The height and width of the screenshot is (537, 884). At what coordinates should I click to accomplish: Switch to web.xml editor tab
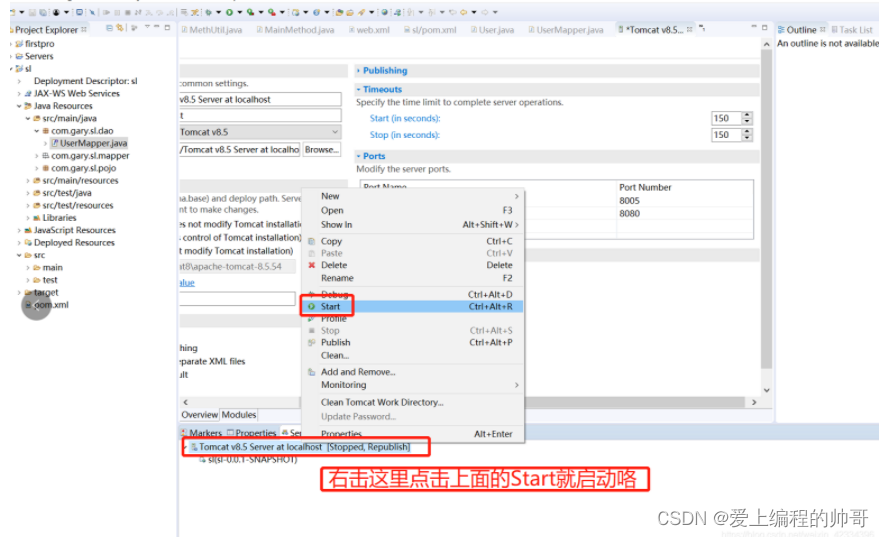click(x=369, y=30)
